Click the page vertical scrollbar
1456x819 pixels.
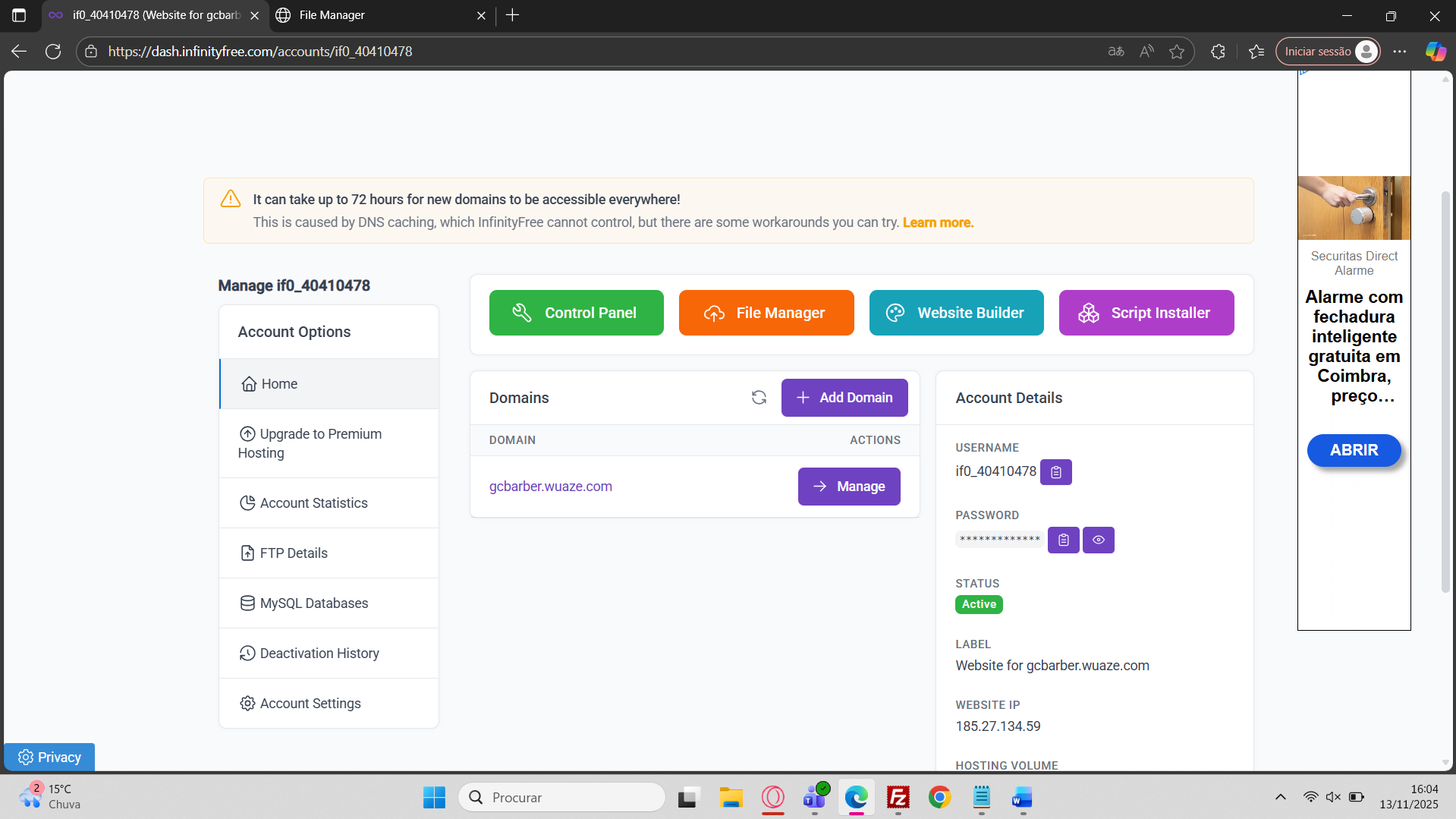[1445, 391]
